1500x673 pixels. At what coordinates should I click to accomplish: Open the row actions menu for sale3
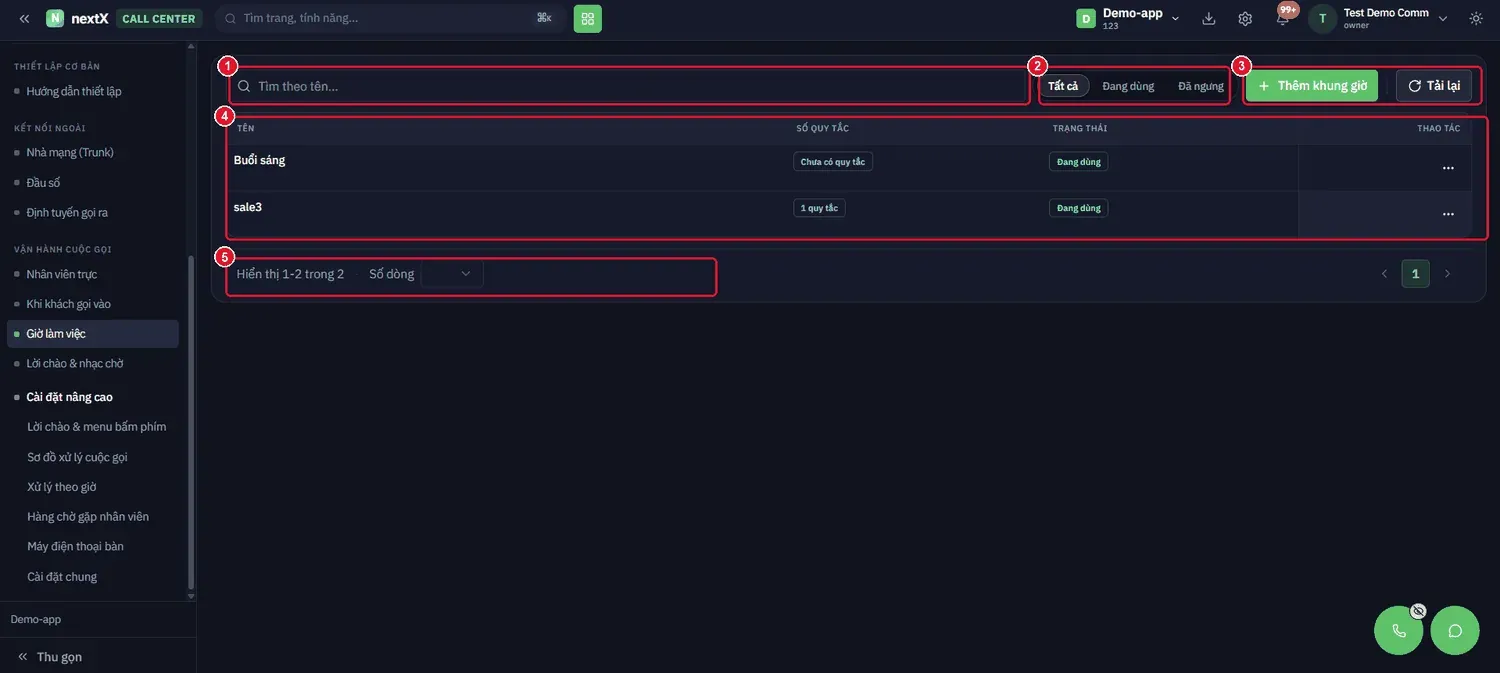point(1448,214)
